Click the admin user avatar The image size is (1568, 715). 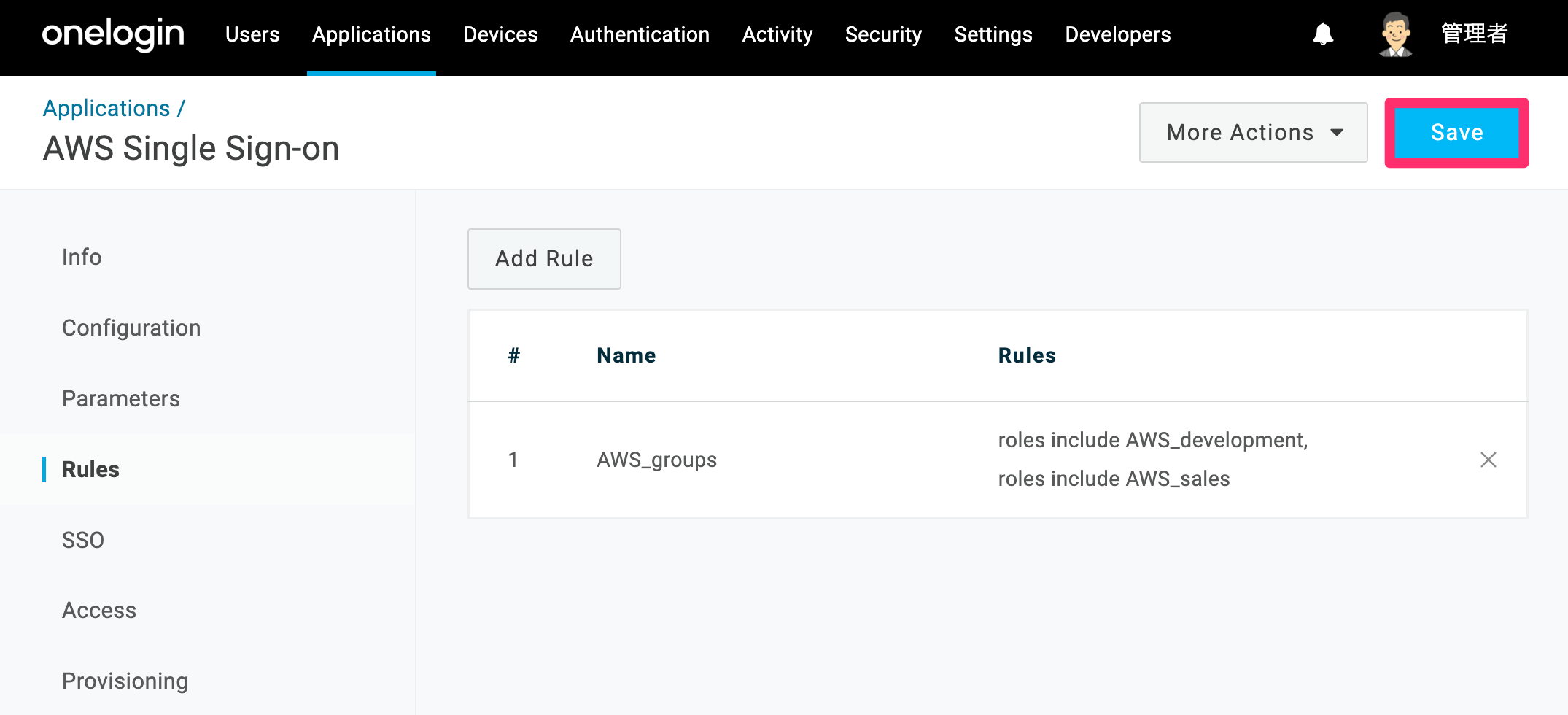[1396, 34]
